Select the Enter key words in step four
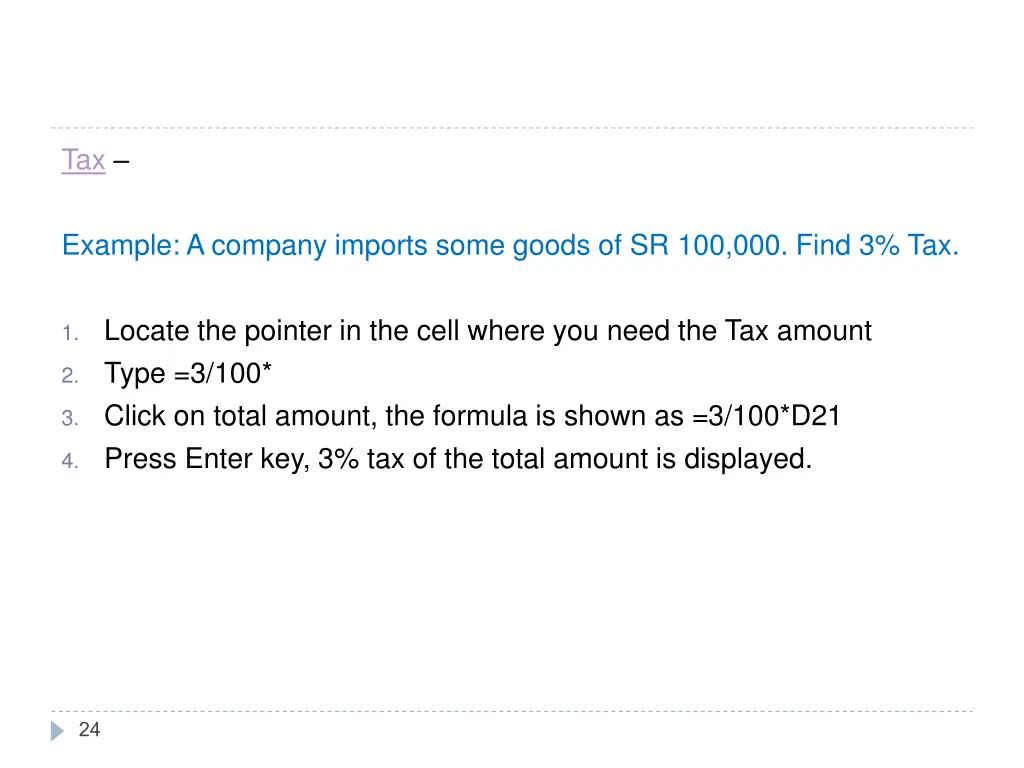This screenshot has height=768, width=1024. [247, 460]
